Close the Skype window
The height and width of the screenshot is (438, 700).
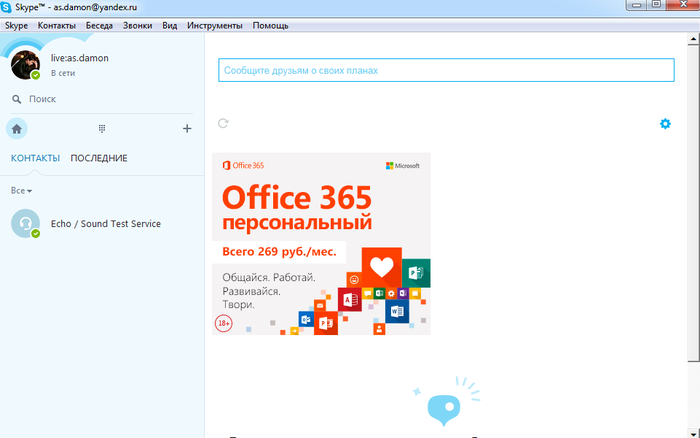coord(683,4)
